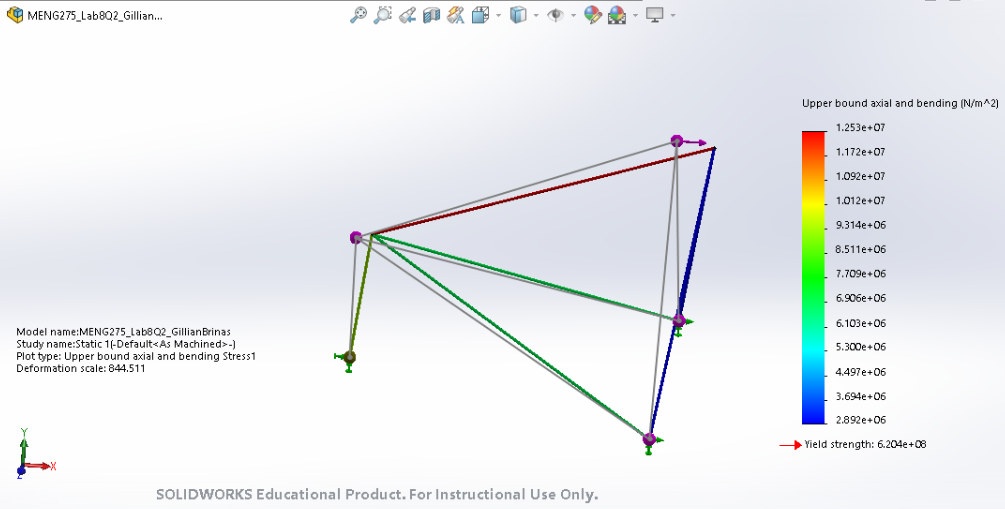The width and height of the screenshot is (1005, 509).
Task: Expand the Hide/Show Items dropdown arrow
Action: [x=574, y=15]
